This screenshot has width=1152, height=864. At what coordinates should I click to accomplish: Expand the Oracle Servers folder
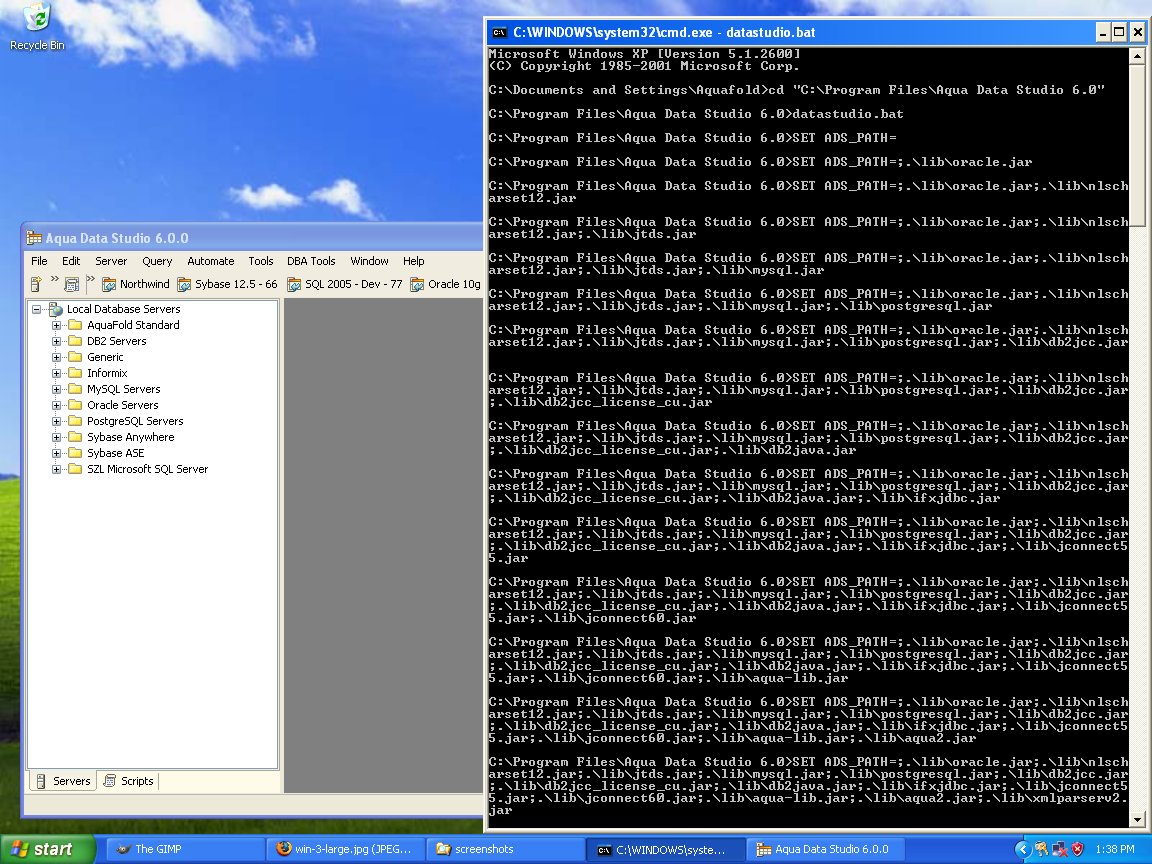coord(57,405)
